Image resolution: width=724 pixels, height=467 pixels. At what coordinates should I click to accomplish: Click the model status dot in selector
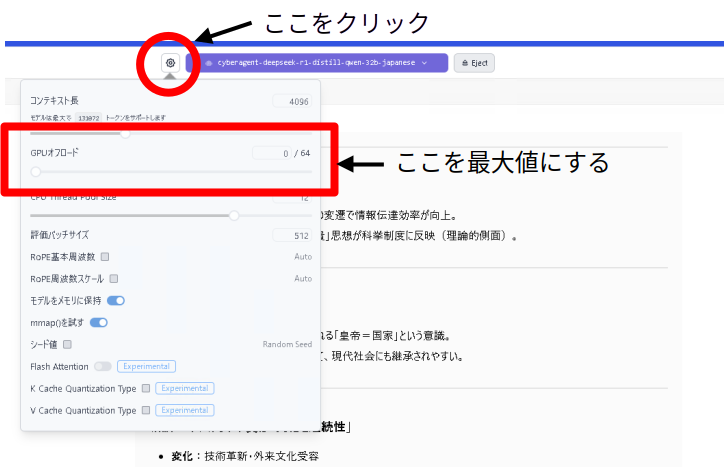click(x=209, y=63)
